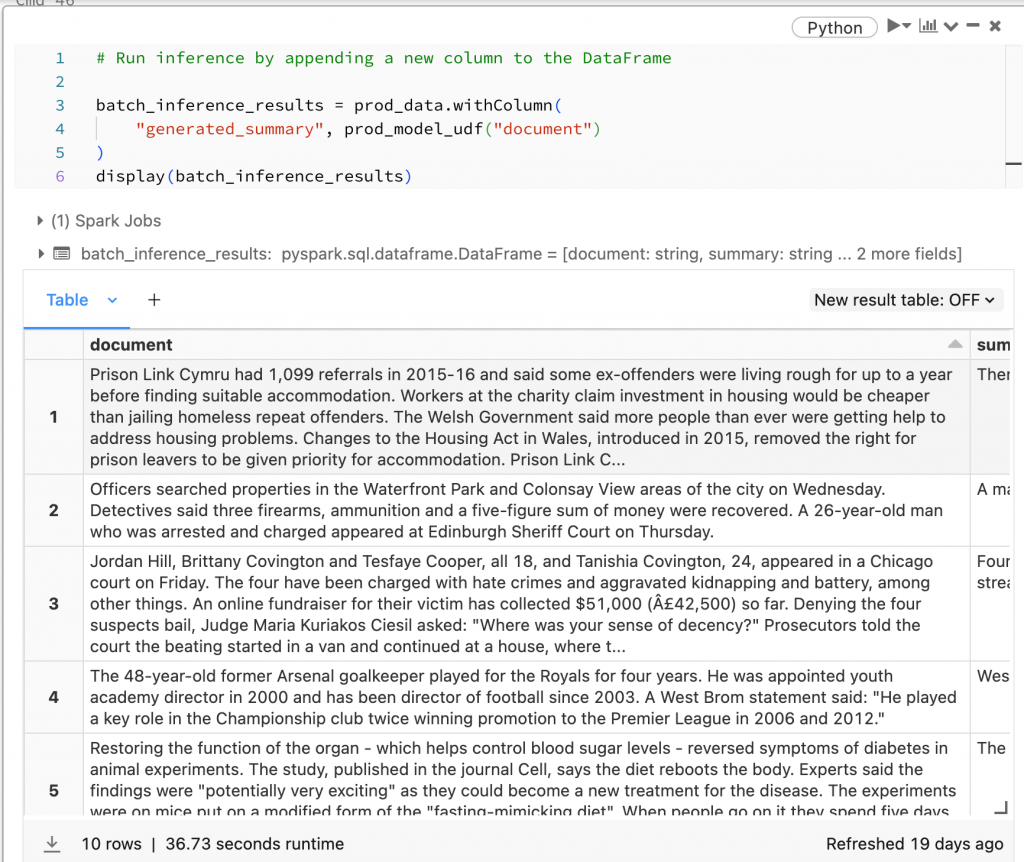The width and height of the screenshot is (1024, 862).
Task: Expand the batch_inference_results DataFrame schema
Action: pyautogui.click(x=40, y=253)
